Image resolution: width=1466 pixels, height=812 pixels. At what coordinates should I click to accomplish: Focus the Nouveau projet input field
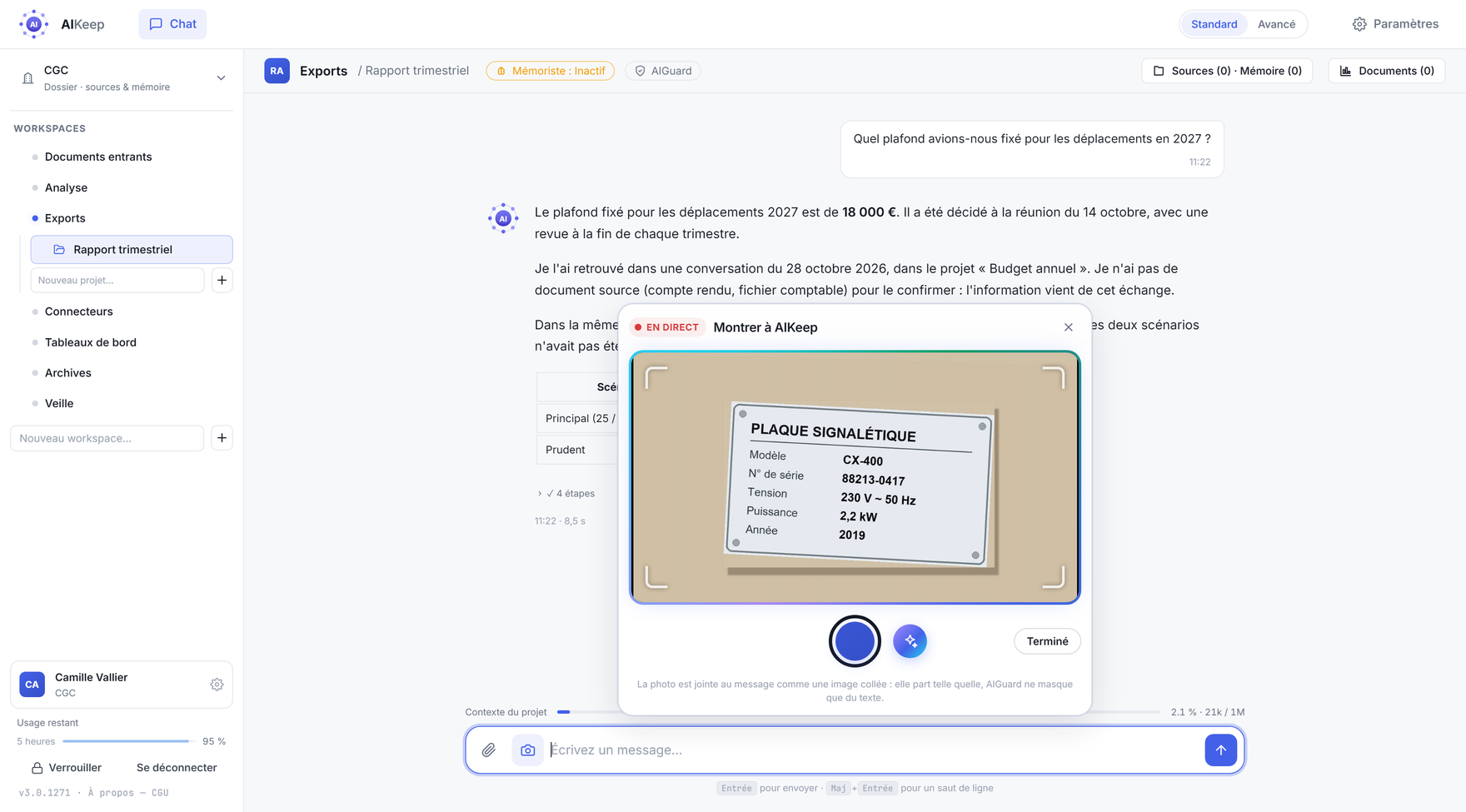(117, 281)
